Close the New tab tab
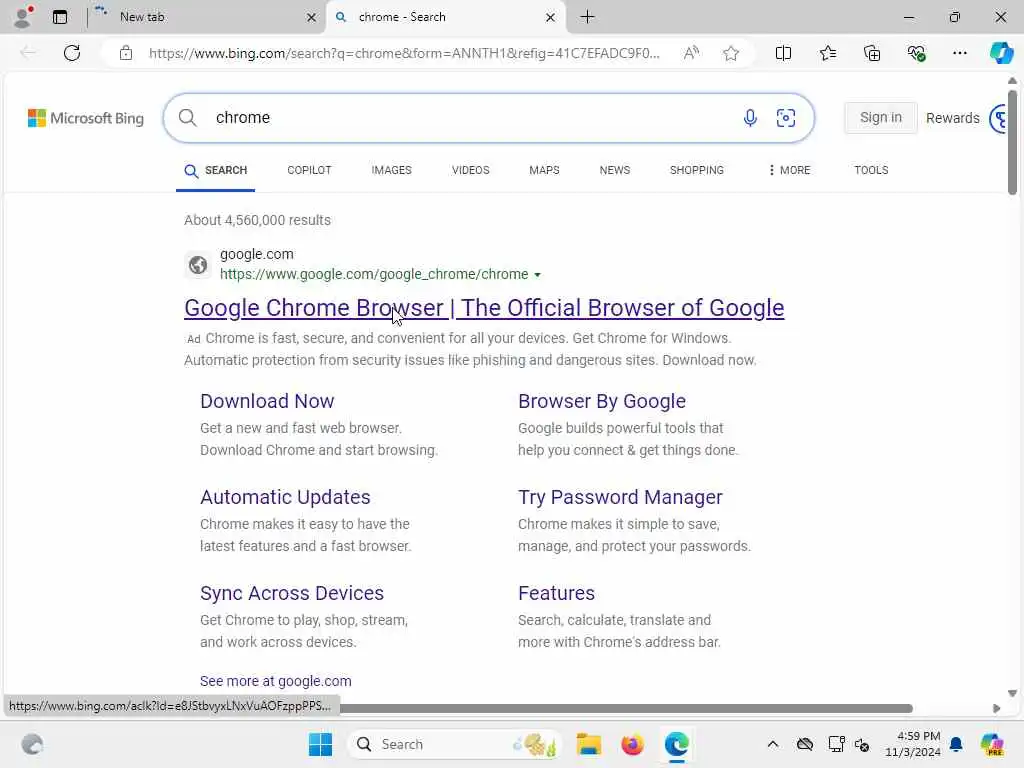 (312, 18)
